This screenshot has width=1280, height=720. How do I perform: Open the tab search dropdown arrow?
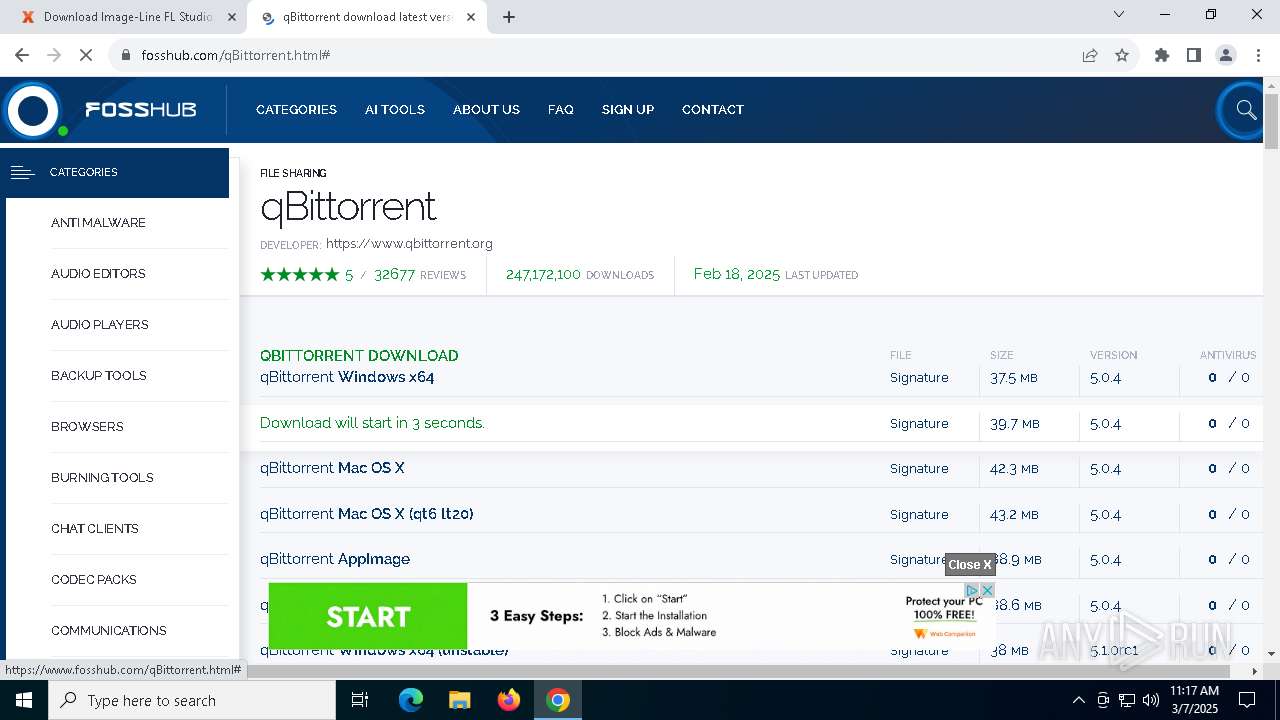(1119, 14)
